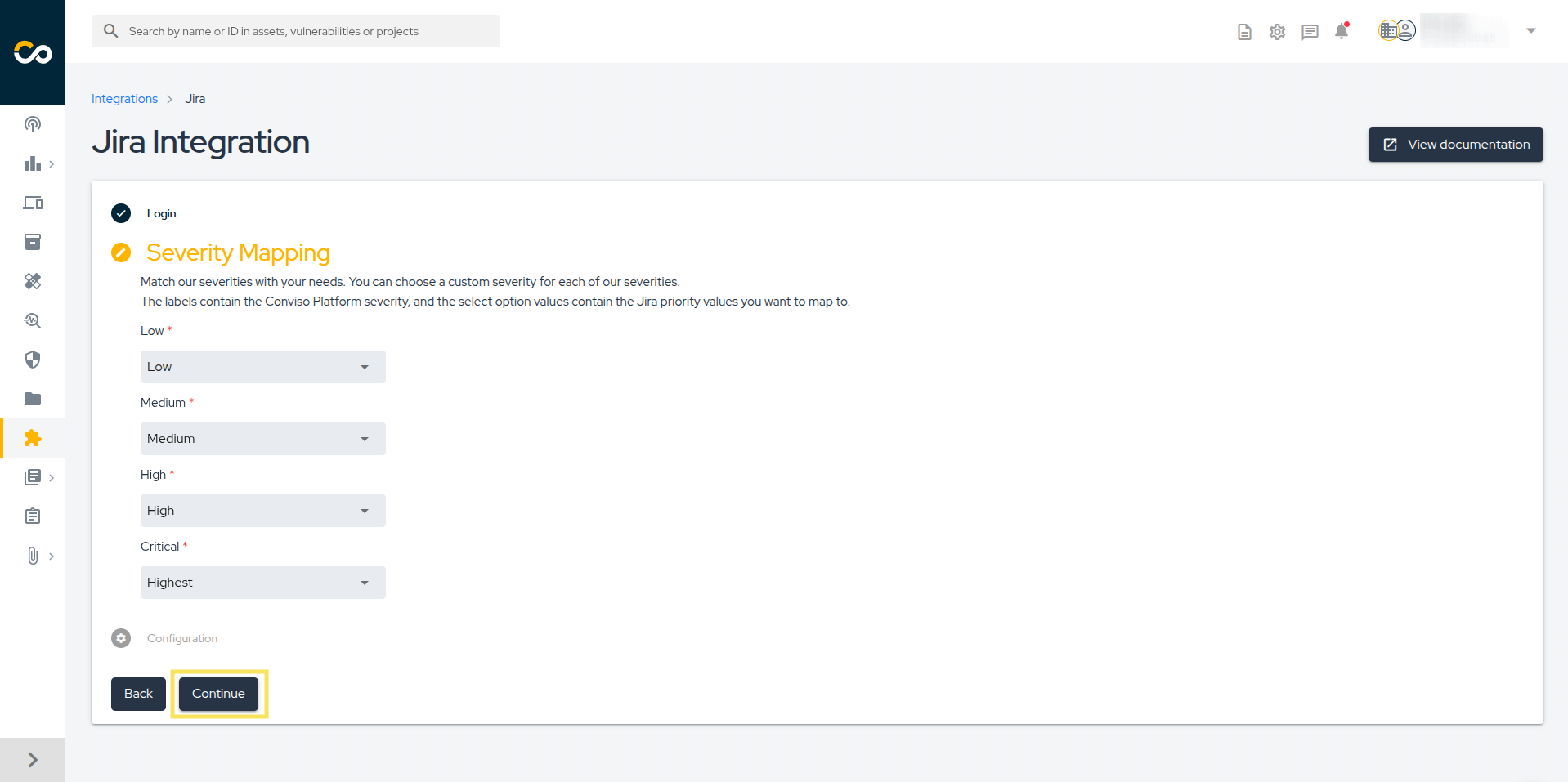1568x782 pixels.
Task: Open the integrations puzzle icon in sidebar
Action: coord(33,438)
